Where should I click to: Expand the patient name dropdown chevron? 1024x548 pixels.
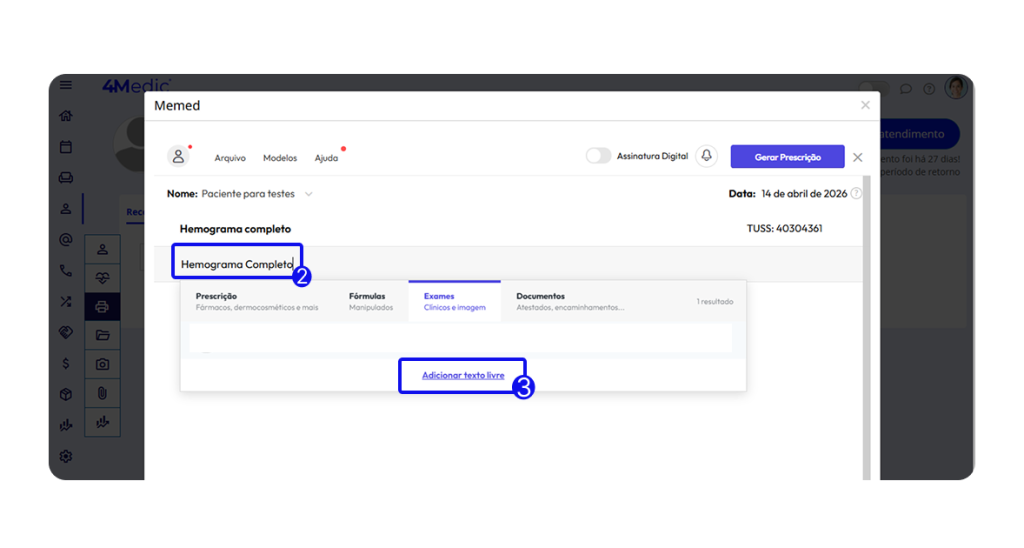coord(308,194)
